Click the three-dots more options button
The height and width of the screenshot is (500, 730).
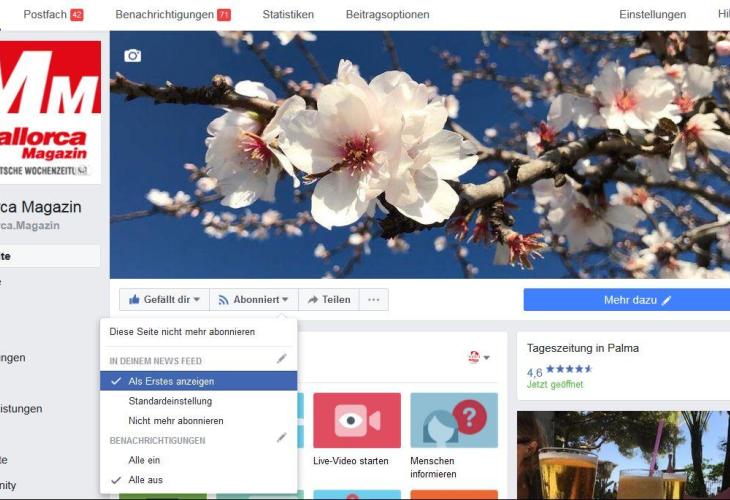373,300
